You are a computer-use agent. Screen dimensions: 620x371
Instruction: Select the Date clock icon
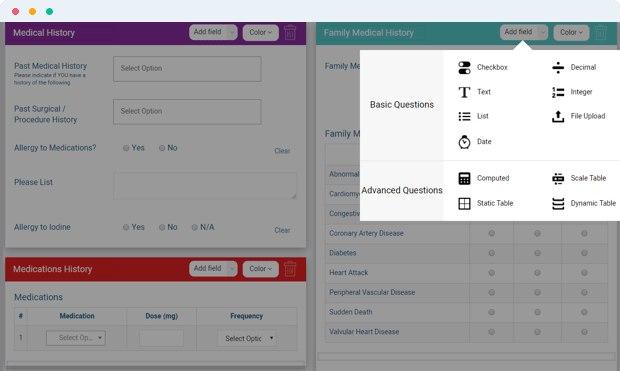pyautogui.click(x=464, y=142)
